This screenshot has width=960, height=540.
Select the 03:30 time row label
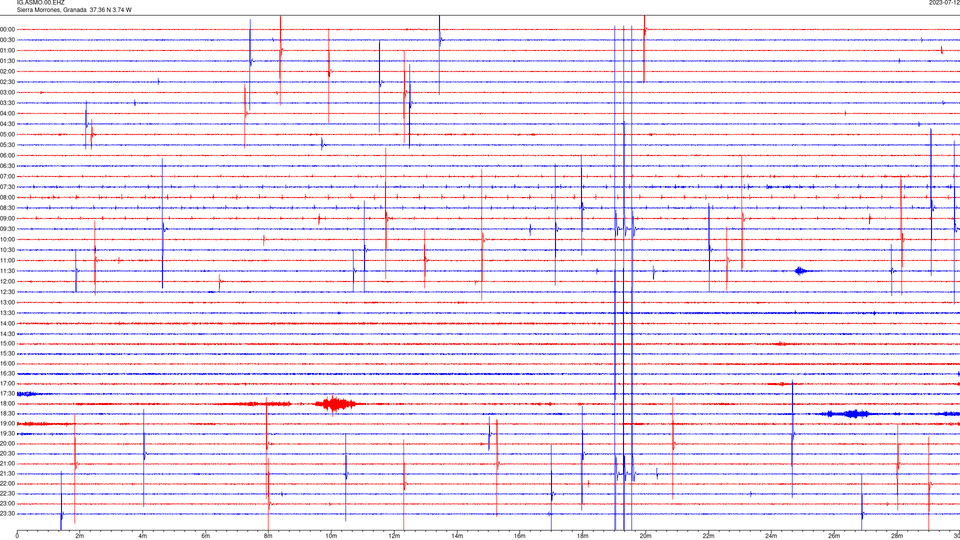(x=7, y=103)
